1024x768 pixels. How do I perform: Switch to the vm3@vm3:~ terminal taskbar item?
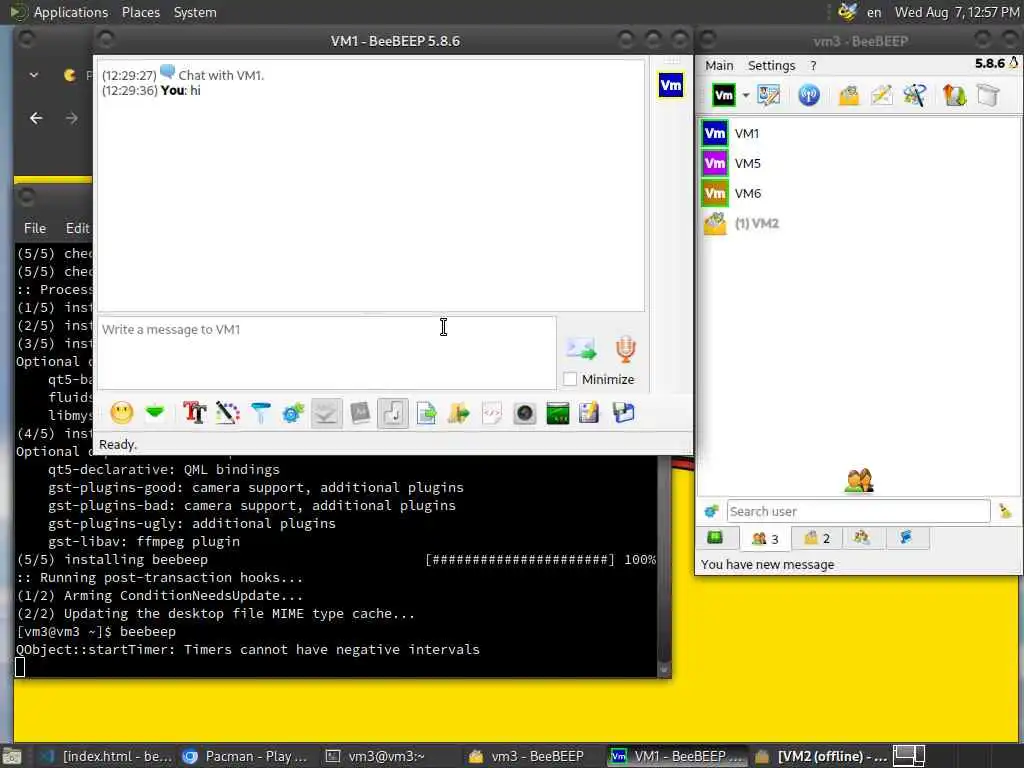point(385,756)
